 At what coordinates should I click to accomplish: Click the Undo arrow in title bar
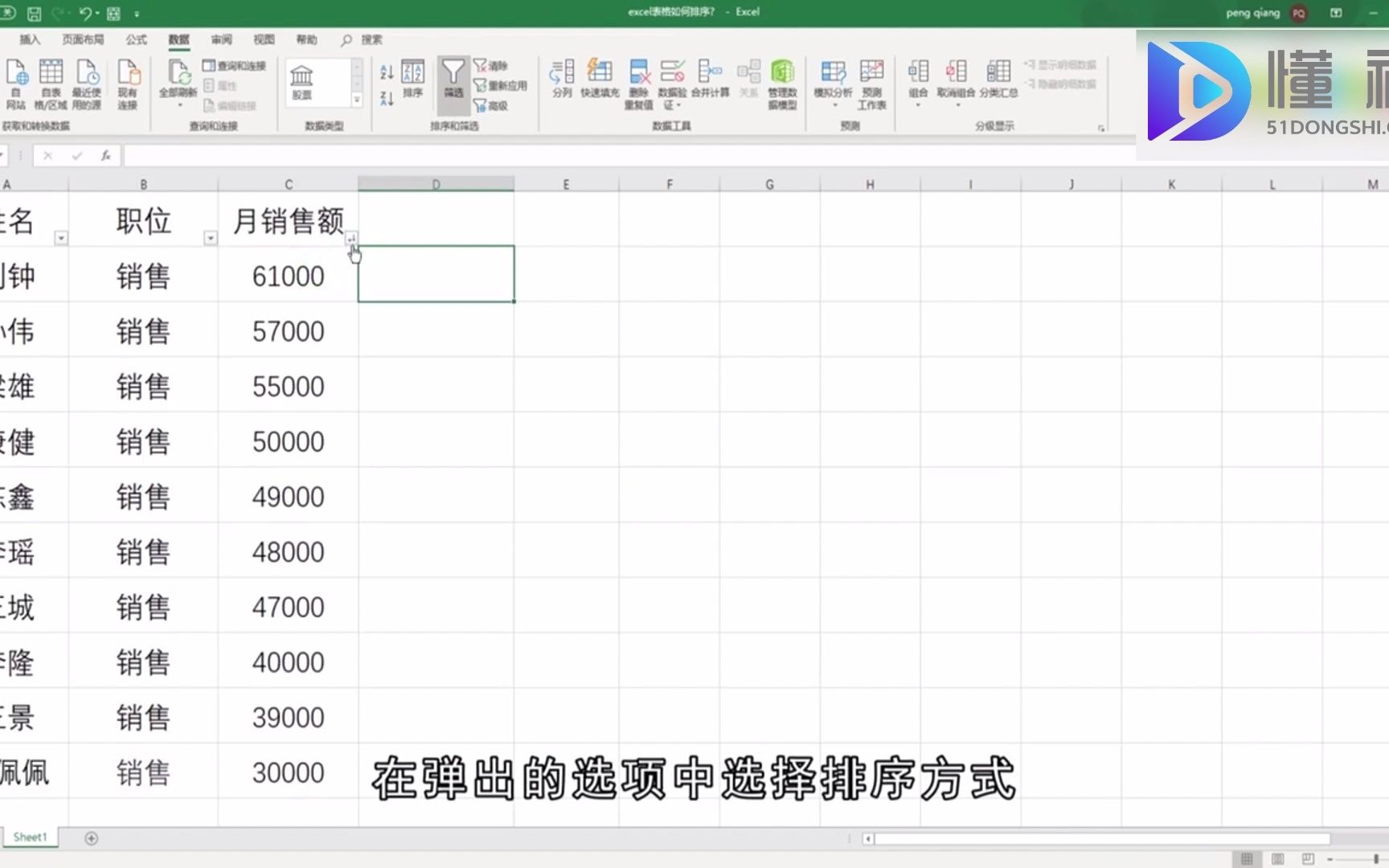click(x=84, y=13)
